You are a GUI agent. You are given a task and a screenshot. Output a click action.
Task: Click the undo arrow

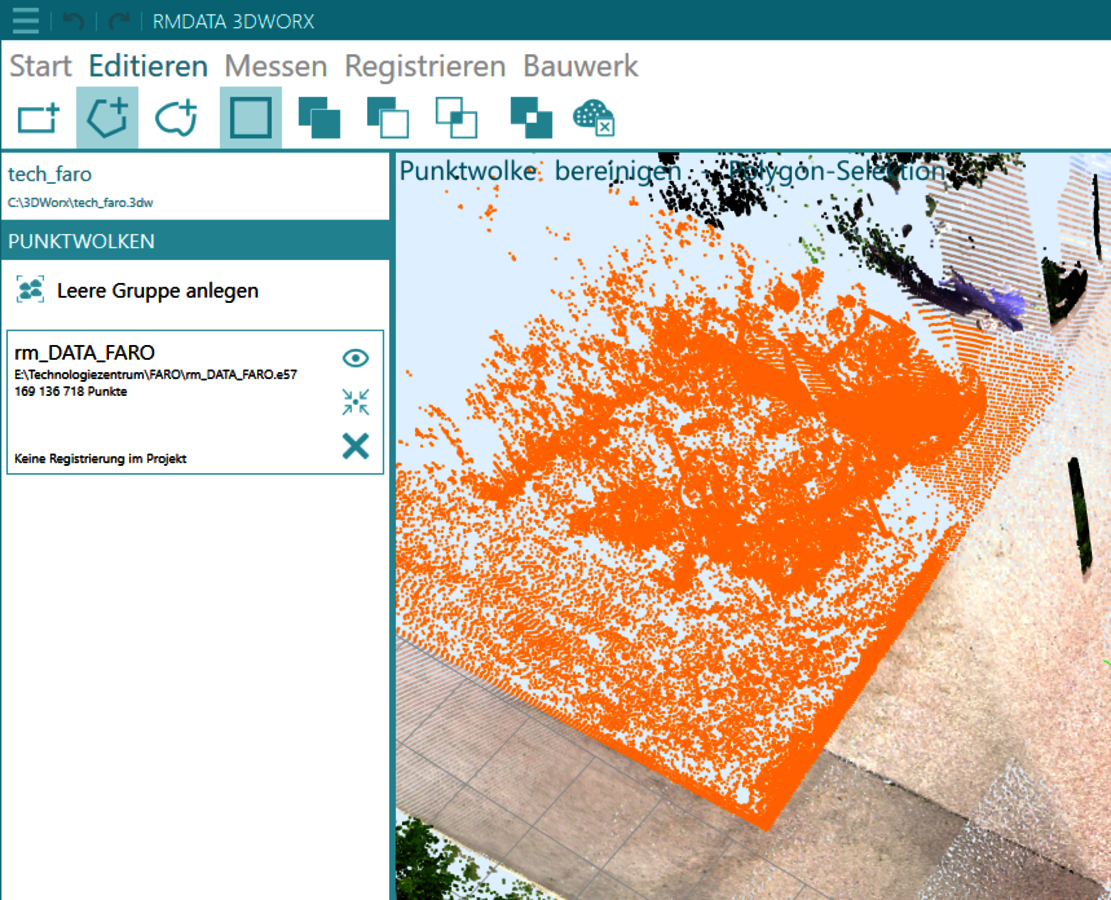(x=73, y=21)
